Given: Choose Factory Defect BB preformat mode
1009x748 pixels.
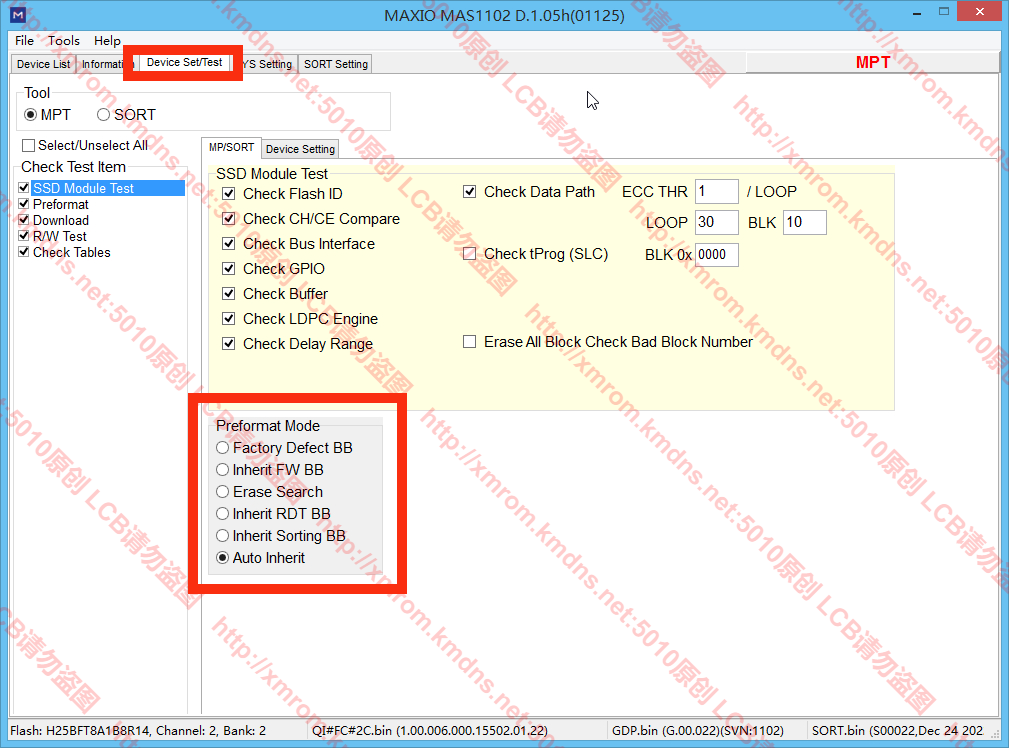Looking at the screenshot, I should click(223, 448).
